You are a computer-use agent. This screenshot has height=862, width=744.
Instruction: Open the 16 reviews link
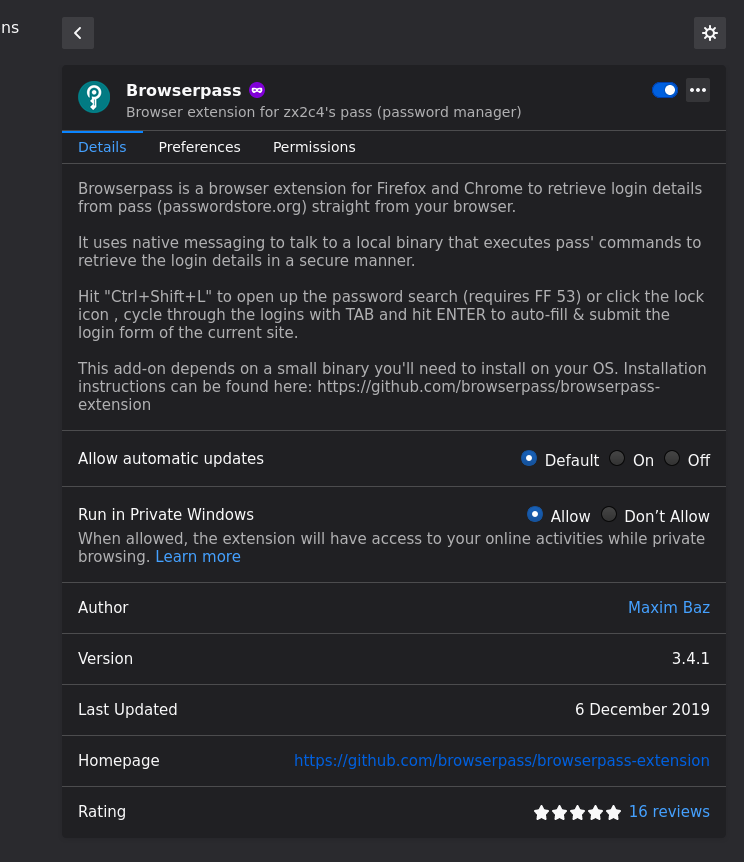[x=669, y=812]
